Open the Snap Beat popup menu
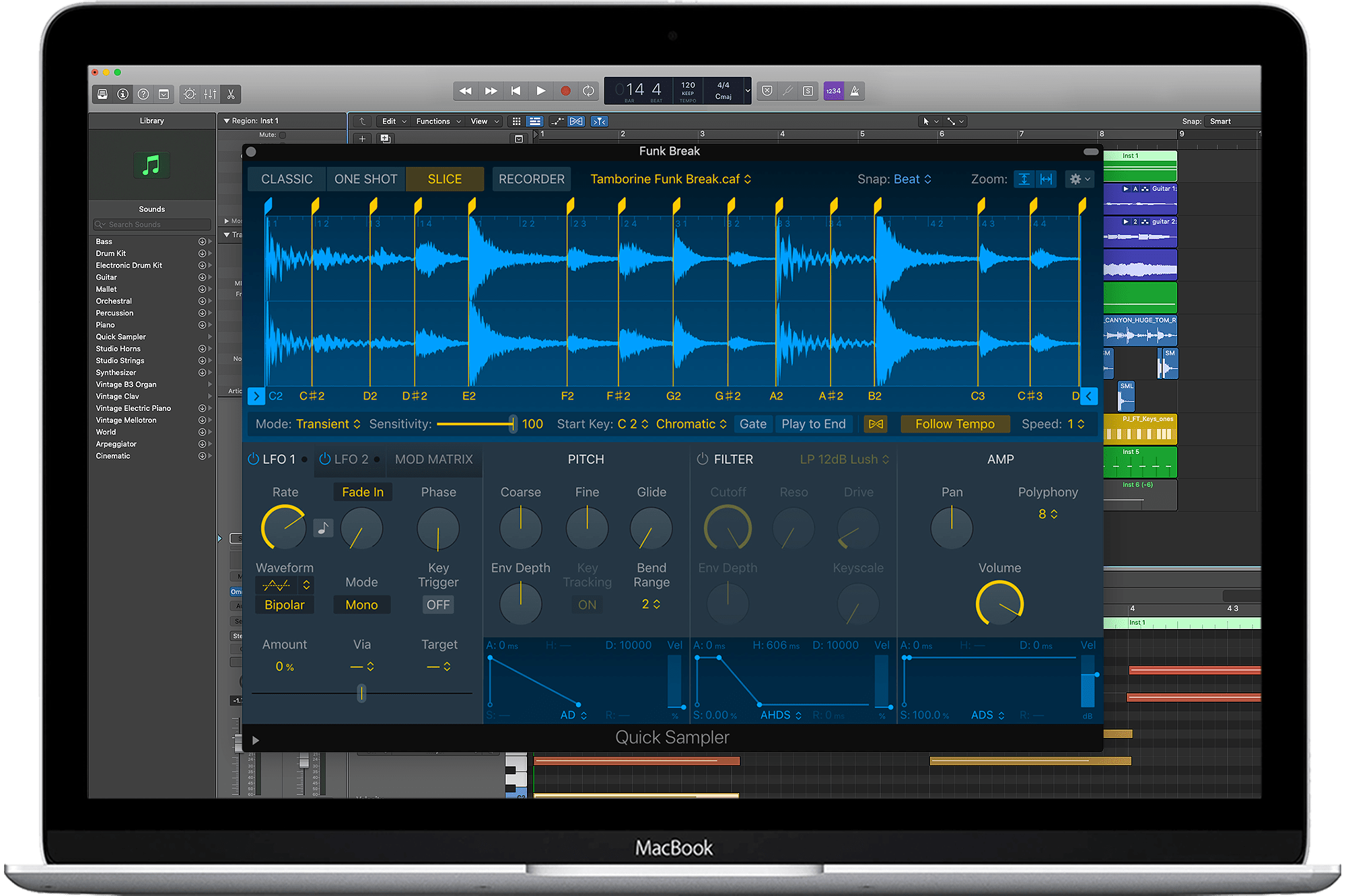This screenshot has height=896, width=1346. [x=913, y=179]
